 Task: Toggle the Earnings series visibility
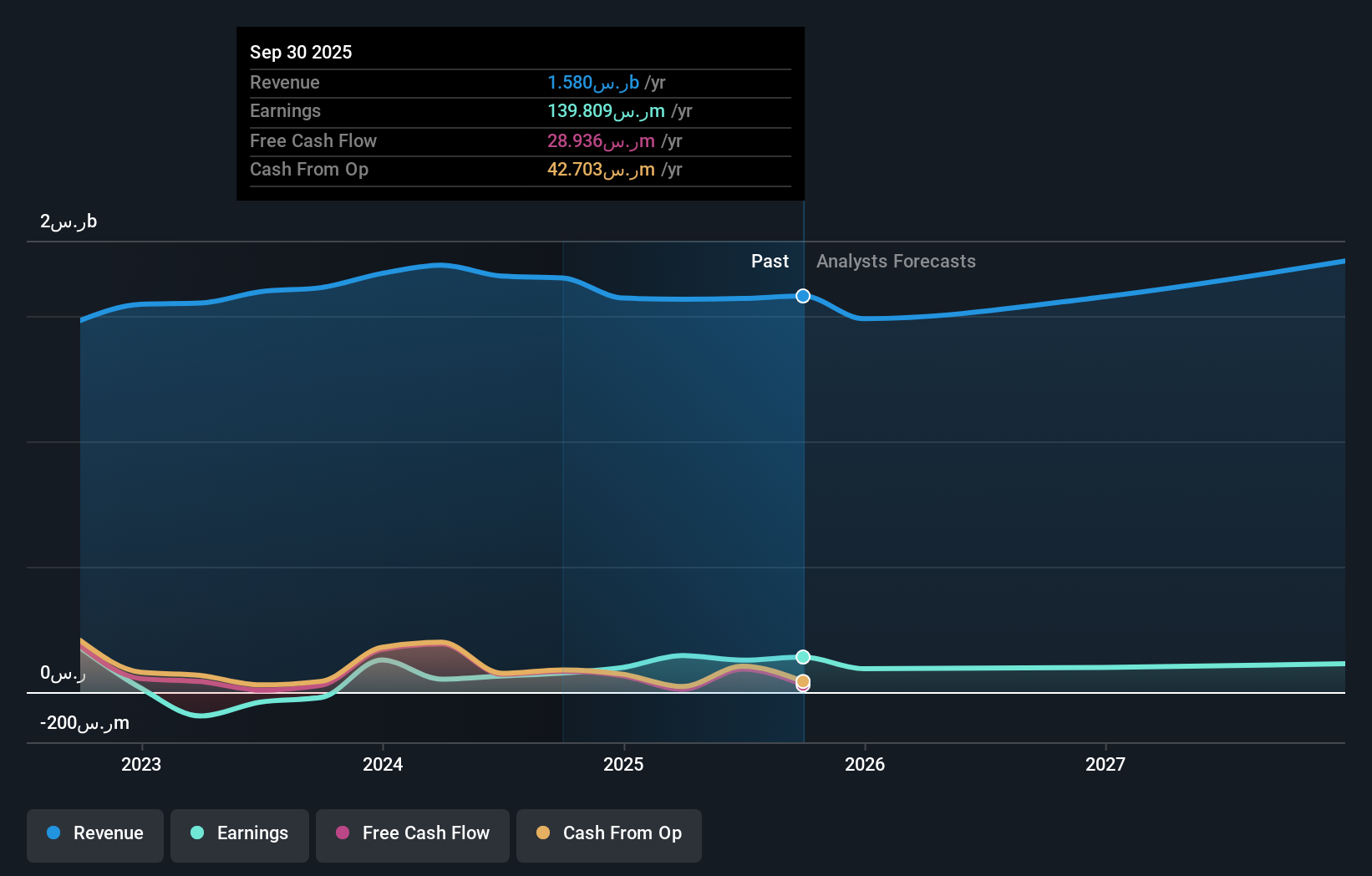tap(239, 835)
